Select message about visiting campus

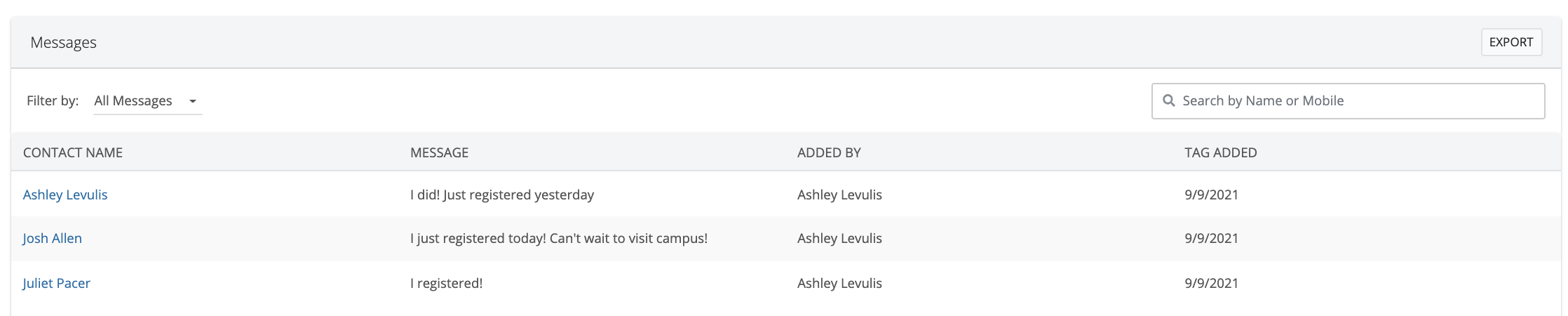pos(559,238)
